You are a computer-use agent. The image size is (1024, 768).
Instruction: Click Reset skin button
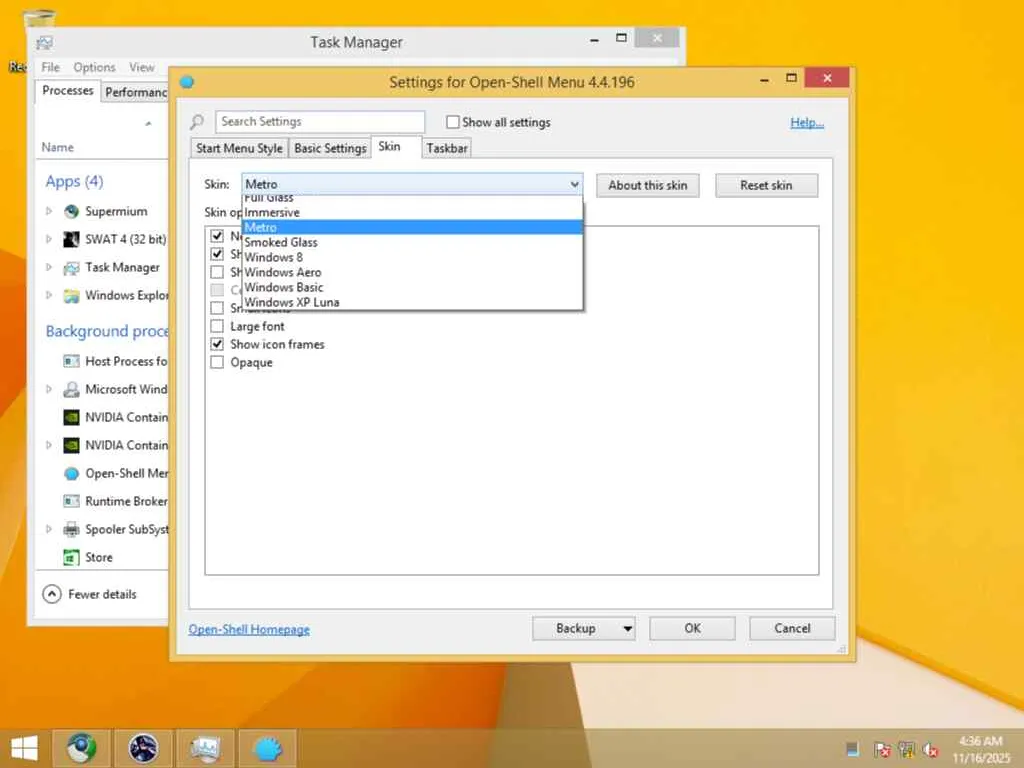click(x=766, y=185)
